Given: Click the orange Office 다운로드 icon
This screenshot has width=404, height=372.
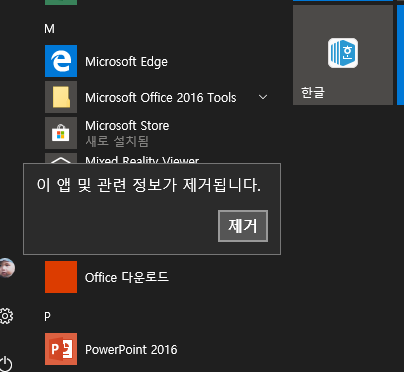Looking at the screenshot, I should coord(61,277).
